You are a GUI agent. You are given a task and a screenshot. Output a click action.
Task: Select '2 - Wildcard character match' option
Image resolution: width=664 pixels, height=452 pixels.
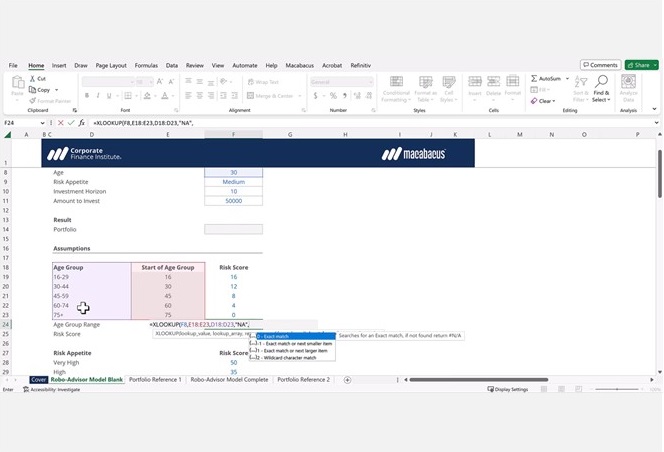coord(292,358)
